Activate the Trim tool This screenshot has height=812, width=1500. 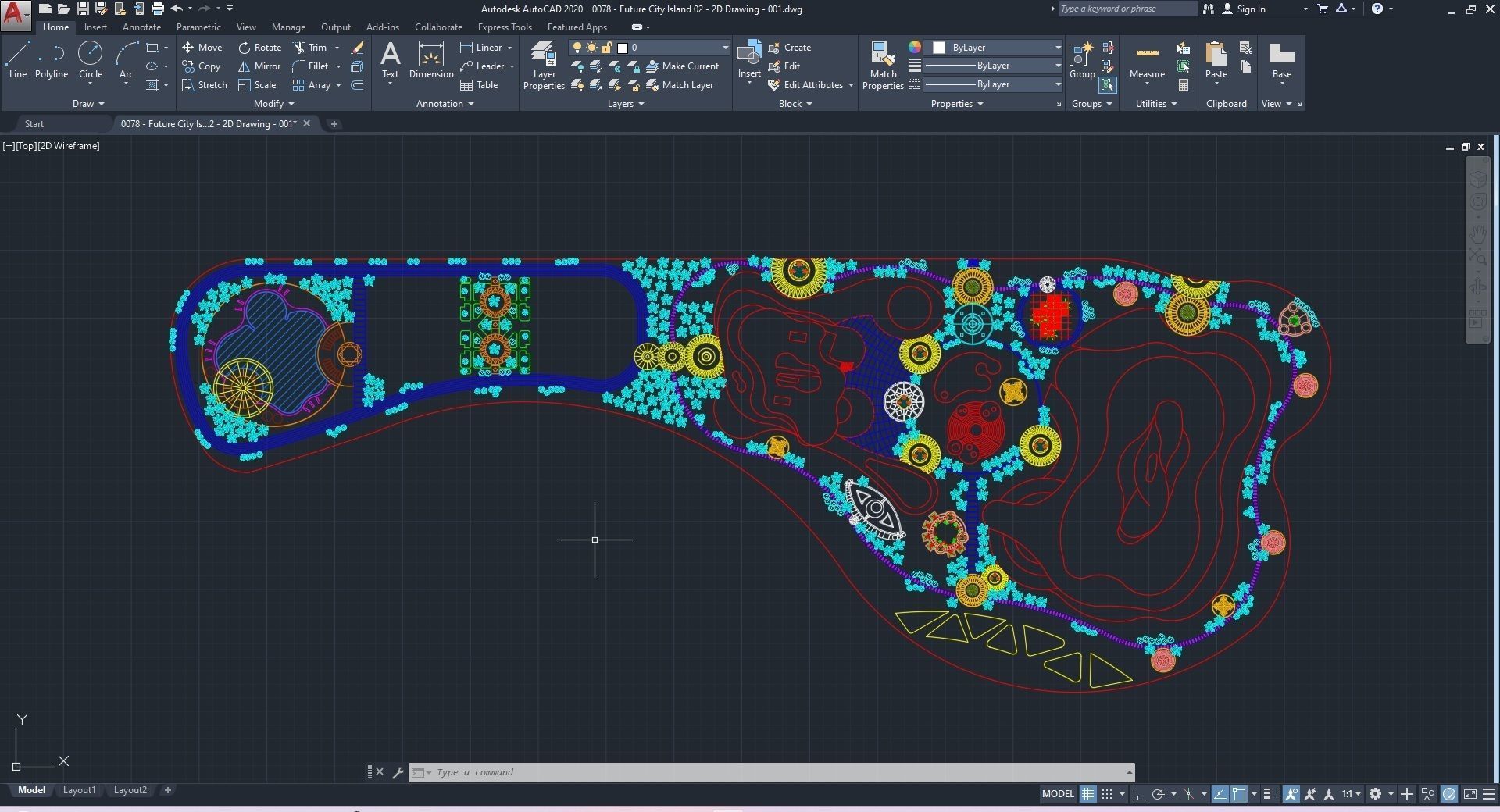point(310,48)
